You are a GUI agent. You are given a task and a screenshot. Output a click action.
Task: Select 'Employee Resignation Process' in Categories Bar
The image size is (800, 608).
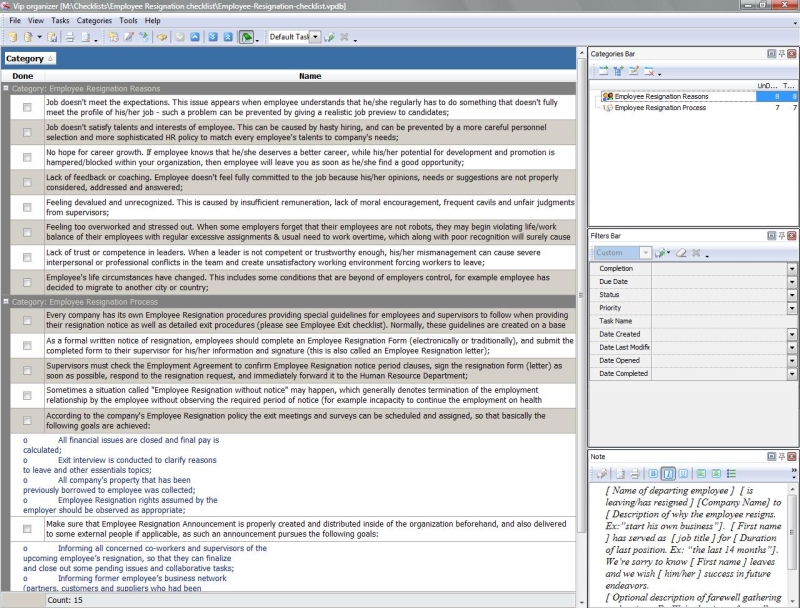coord(660,107)
